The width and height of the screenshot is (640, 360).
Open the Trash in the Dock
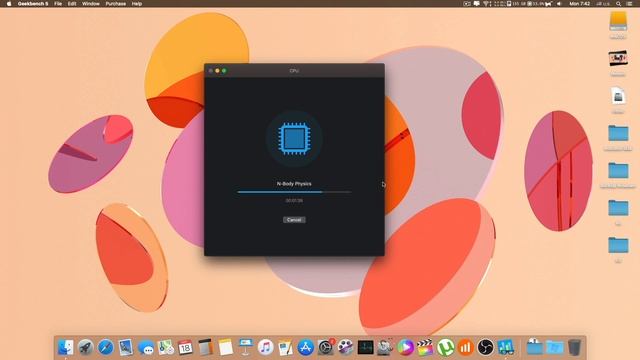coord(574,347)
